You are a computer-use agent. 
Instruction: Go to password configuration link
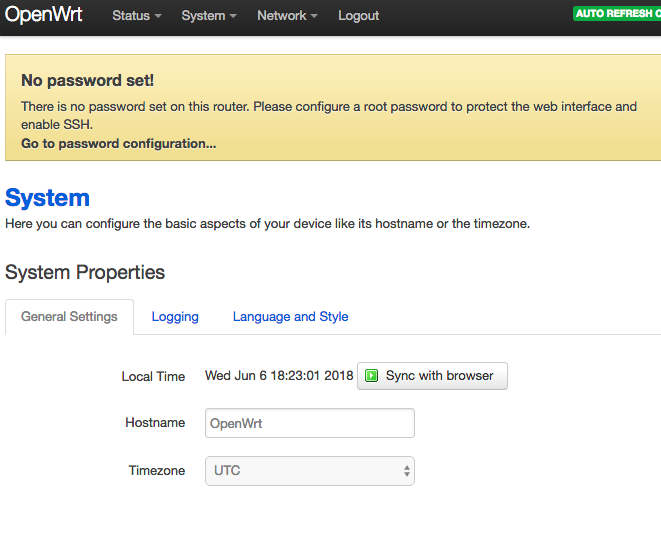coord(118,143)
